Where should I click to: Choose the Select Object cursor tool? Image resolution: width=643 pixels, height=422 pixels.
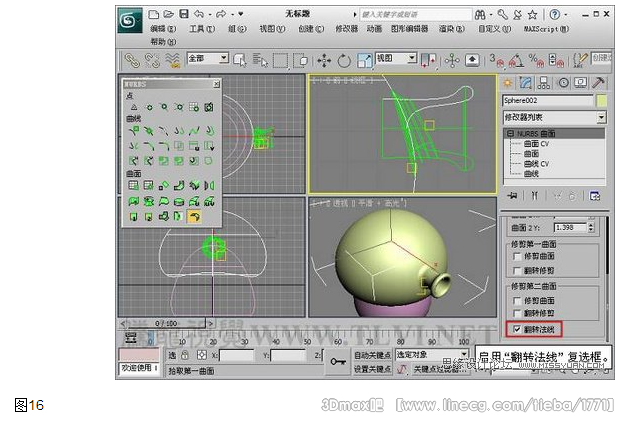coord(240,61)
